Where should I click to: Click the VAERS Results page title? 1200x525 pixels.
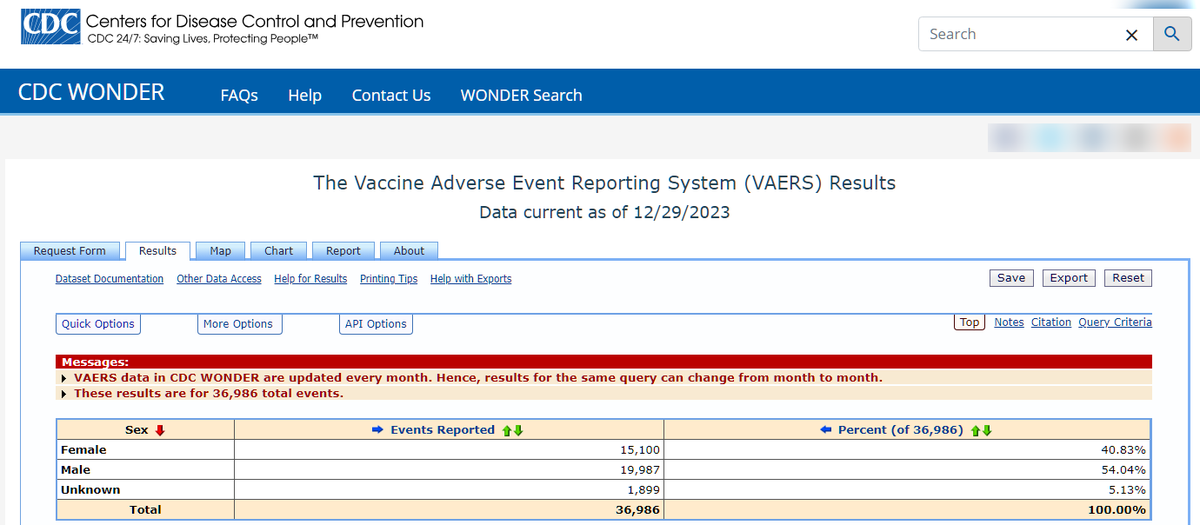pos(604,183)
